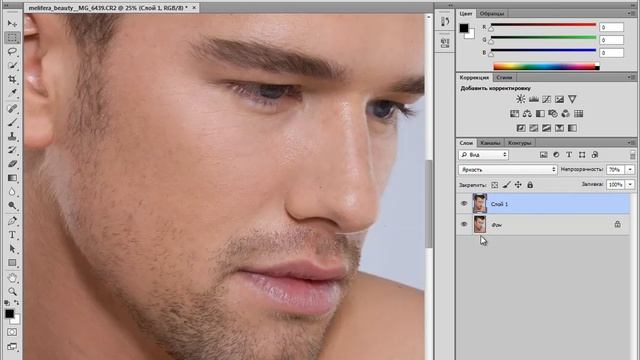This screenshot has width=640, height=360.
Task: Switch to the Контуры tab
Action: pyautogui.click(x=520, y=143)
